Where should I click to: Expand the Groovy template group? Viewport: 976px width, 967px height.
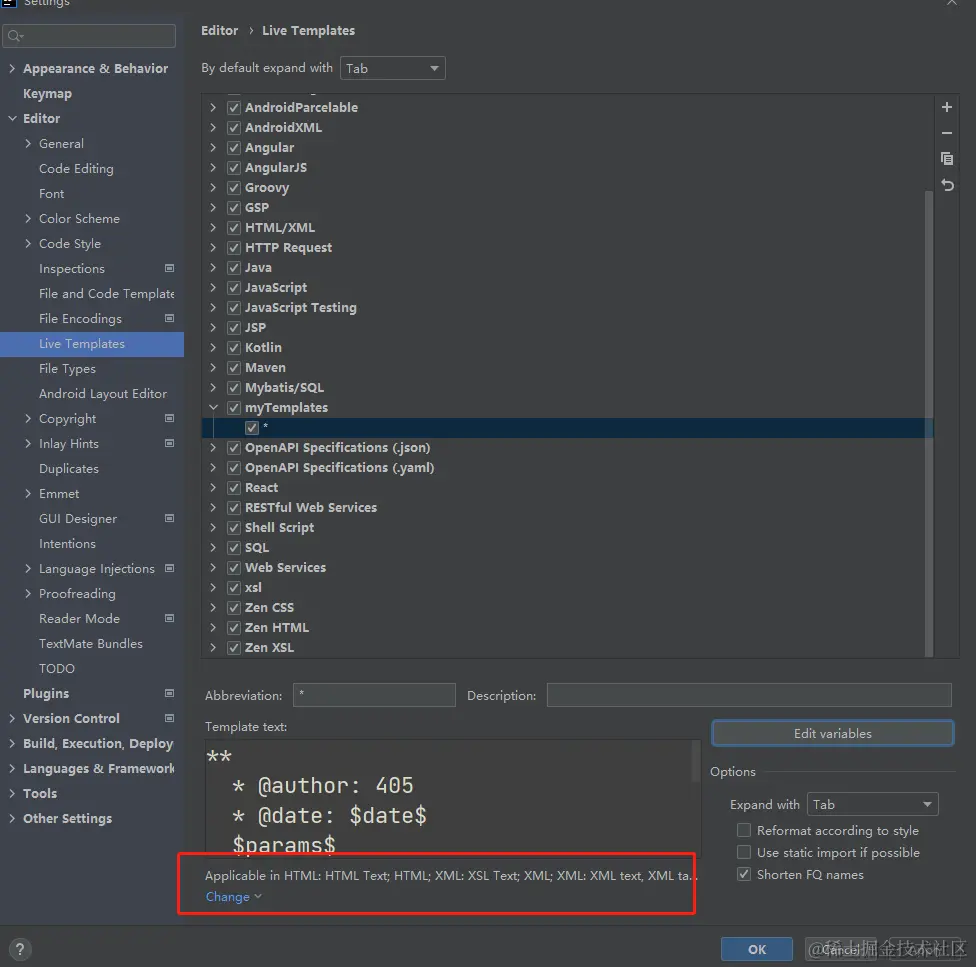click(214, 187)
